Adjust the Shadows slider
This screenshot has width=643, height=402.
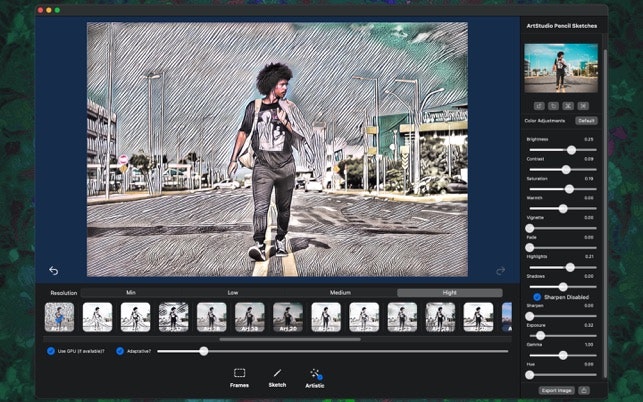tap(563, 287)
